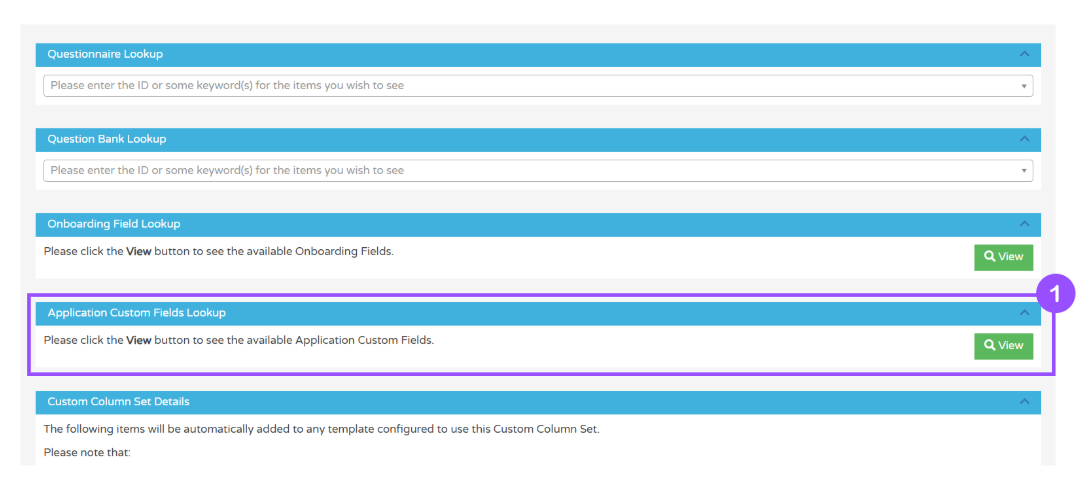Viewport: 1089px width, 482px height.
Task: View the available Application Custom Fields
Action: (x=1004, y=346)
